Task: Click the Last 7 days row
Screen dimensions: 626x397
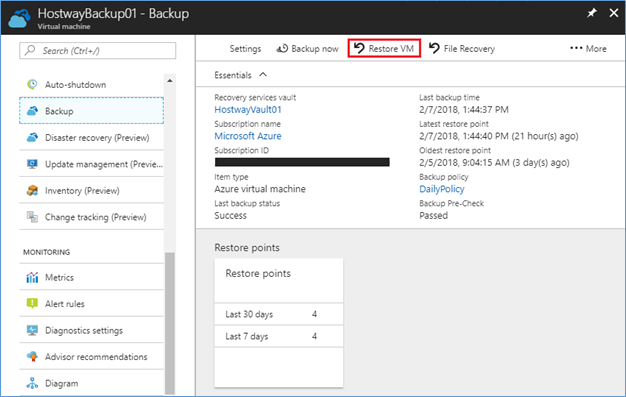Action: click(x=279, y=336)
